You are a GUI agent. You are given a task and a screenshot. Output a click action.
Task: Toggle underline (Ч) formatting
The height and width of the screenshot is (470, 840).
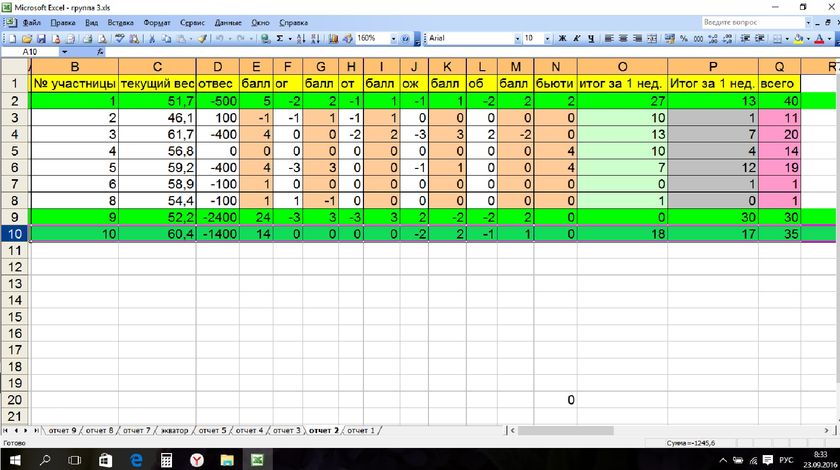click(591, 39)
